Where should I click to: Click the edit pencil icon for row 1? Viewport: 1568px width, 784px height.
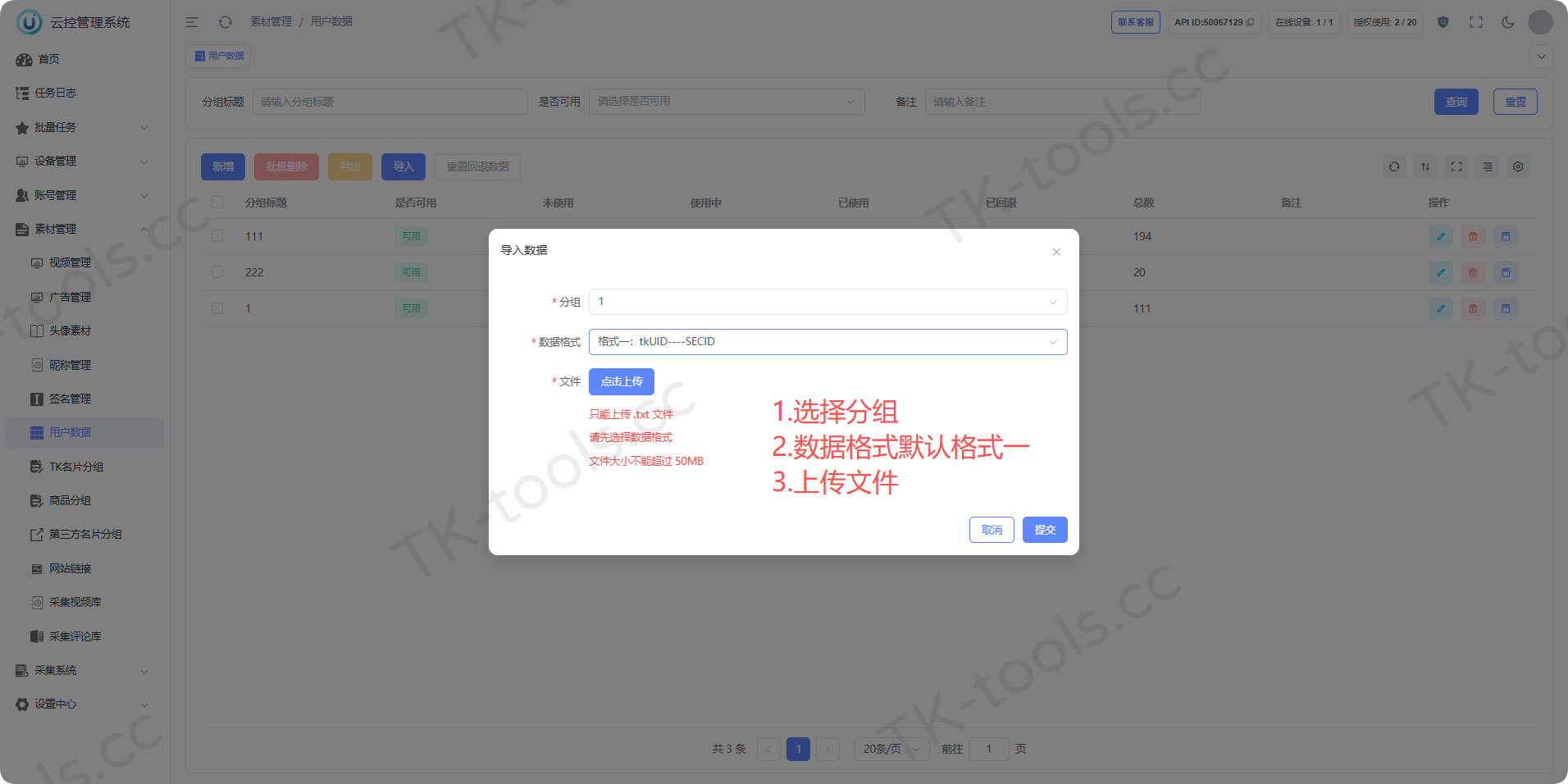click(1441, 309)
